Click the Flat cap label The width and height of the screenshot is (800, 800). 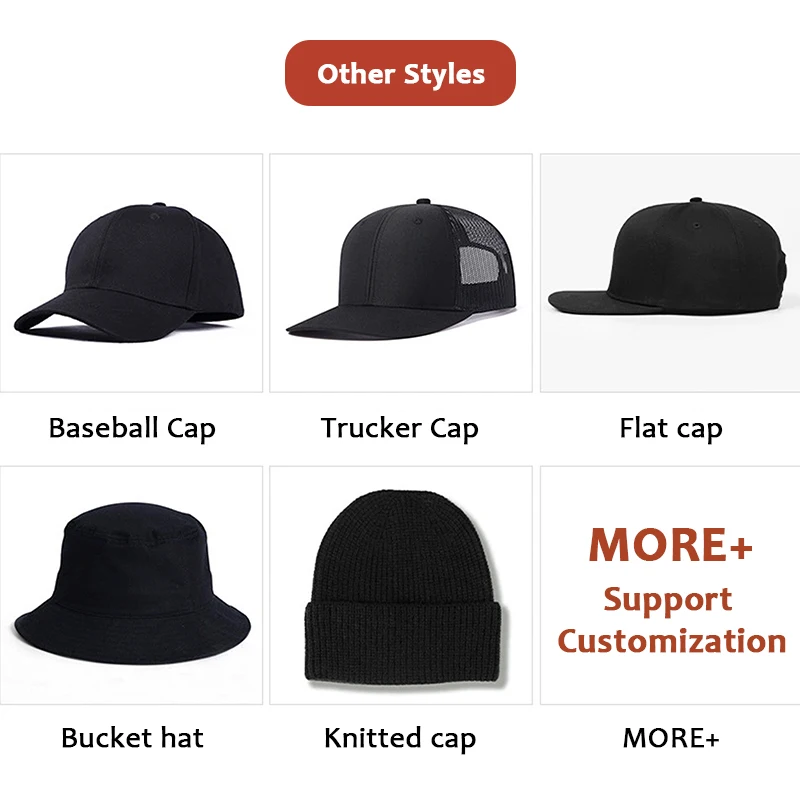pyautogui.click(x=670, y=428)
